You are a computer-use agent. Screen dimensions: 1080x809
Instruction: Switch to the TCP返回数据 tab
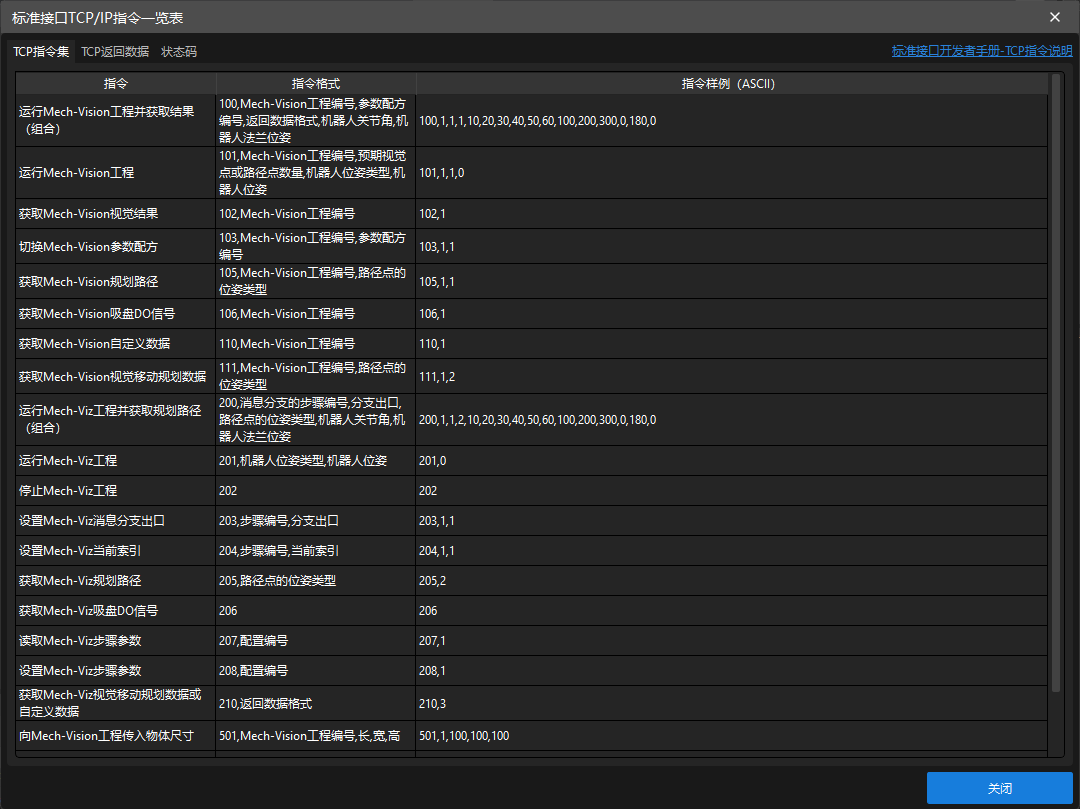coord(112,51)
